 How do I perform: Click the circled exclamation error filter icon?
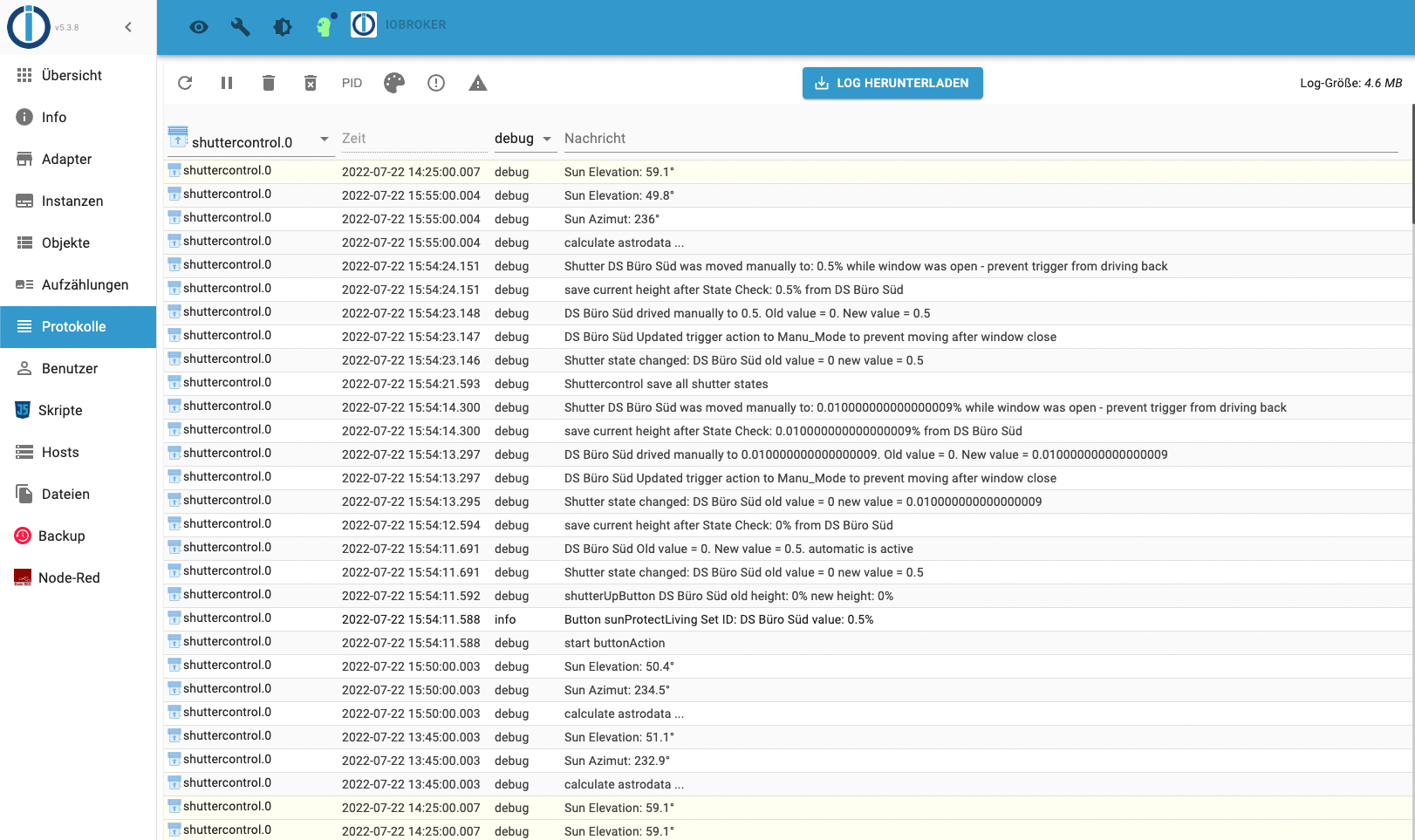436,83
